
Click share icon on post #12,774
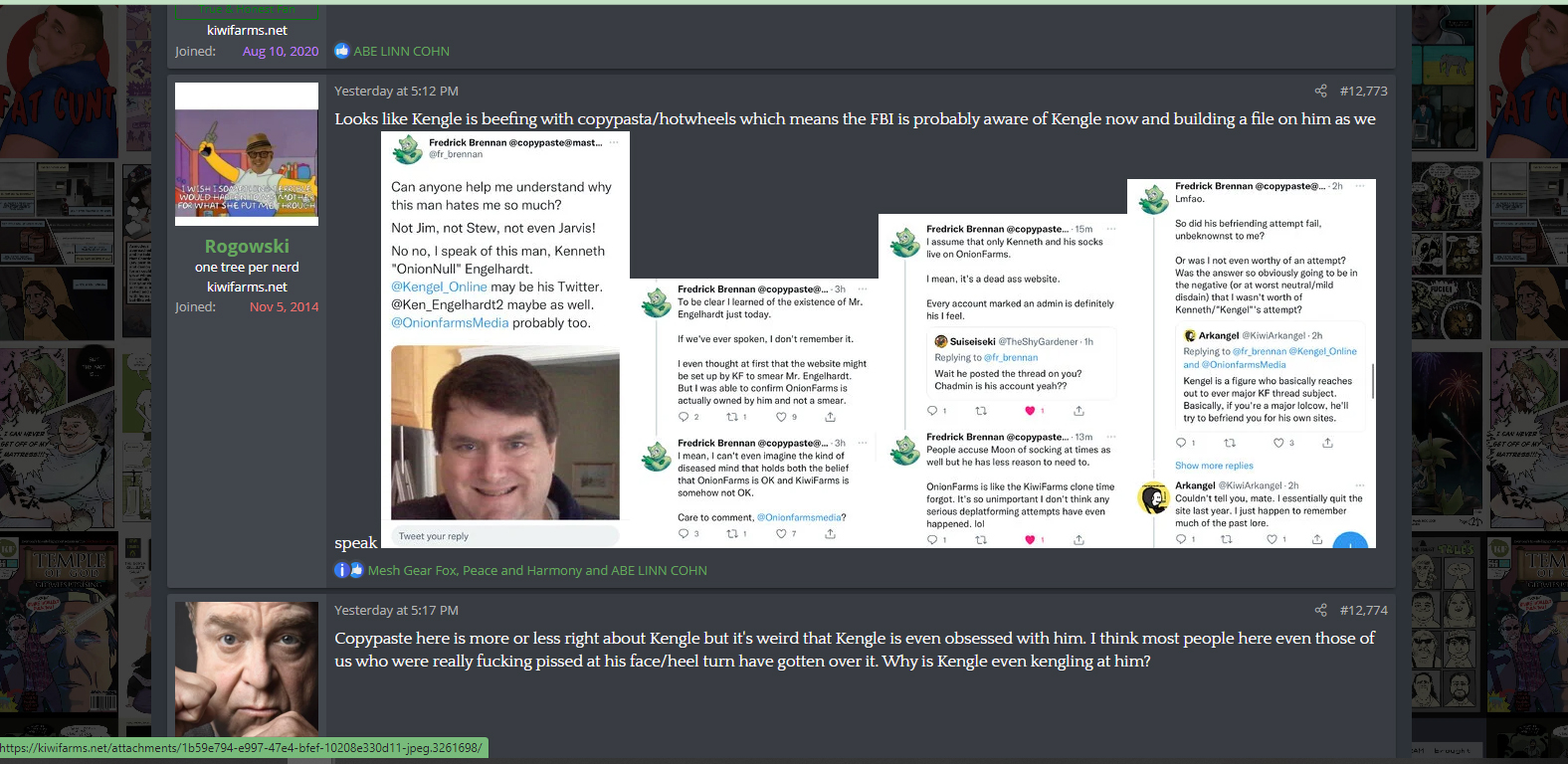1320,610
